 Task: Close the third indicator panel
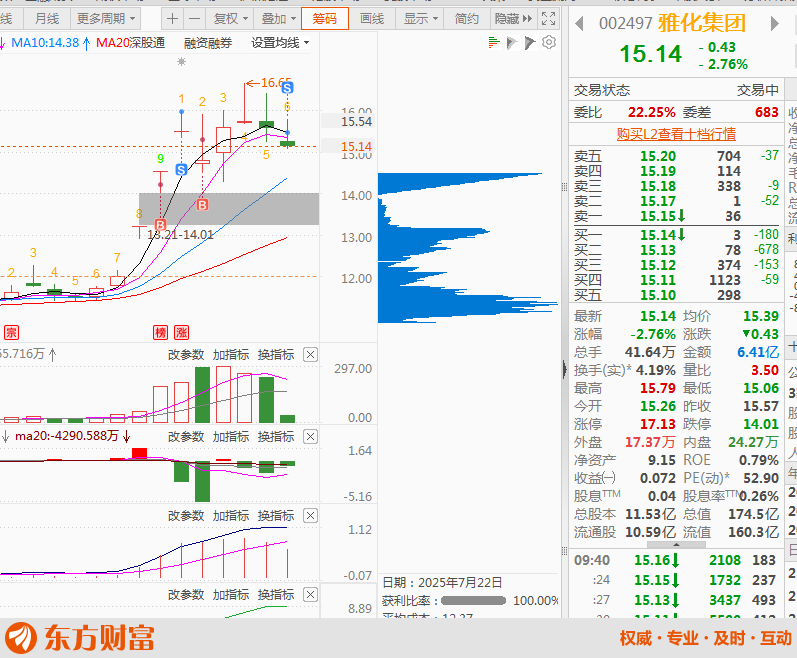pos(310,516)
